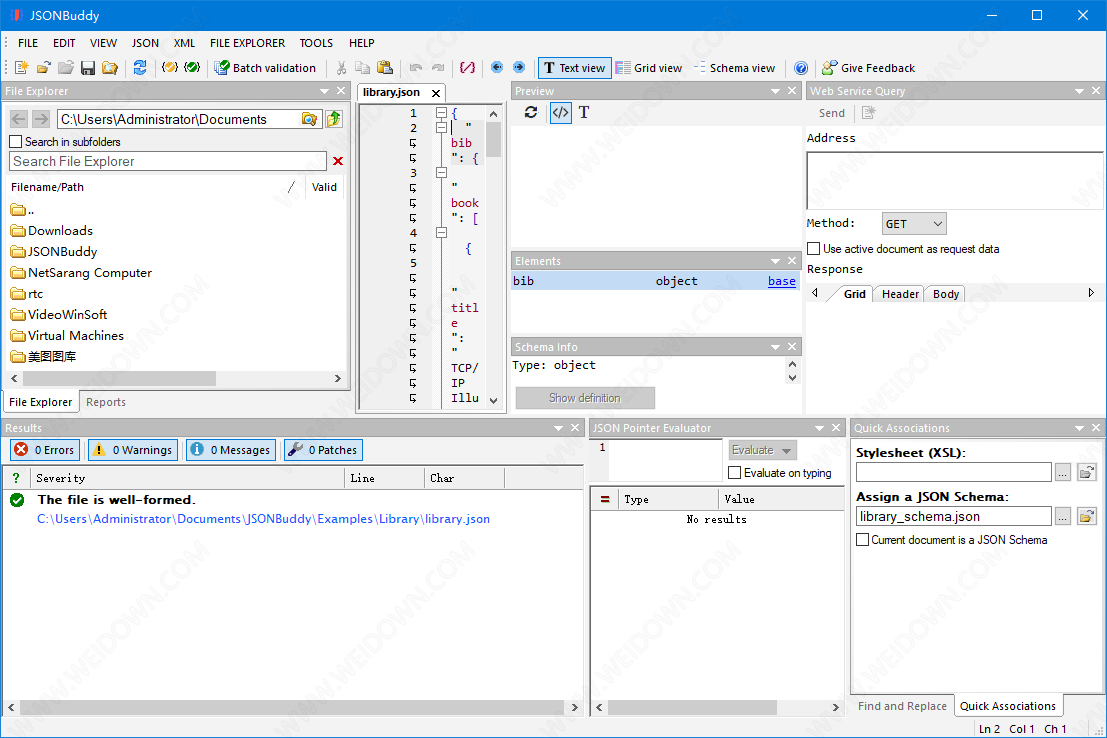The height and width of the screenshot is (738, 1107).
Task: Clear File Explorer search with red X
Action: (x=338, y=161)
